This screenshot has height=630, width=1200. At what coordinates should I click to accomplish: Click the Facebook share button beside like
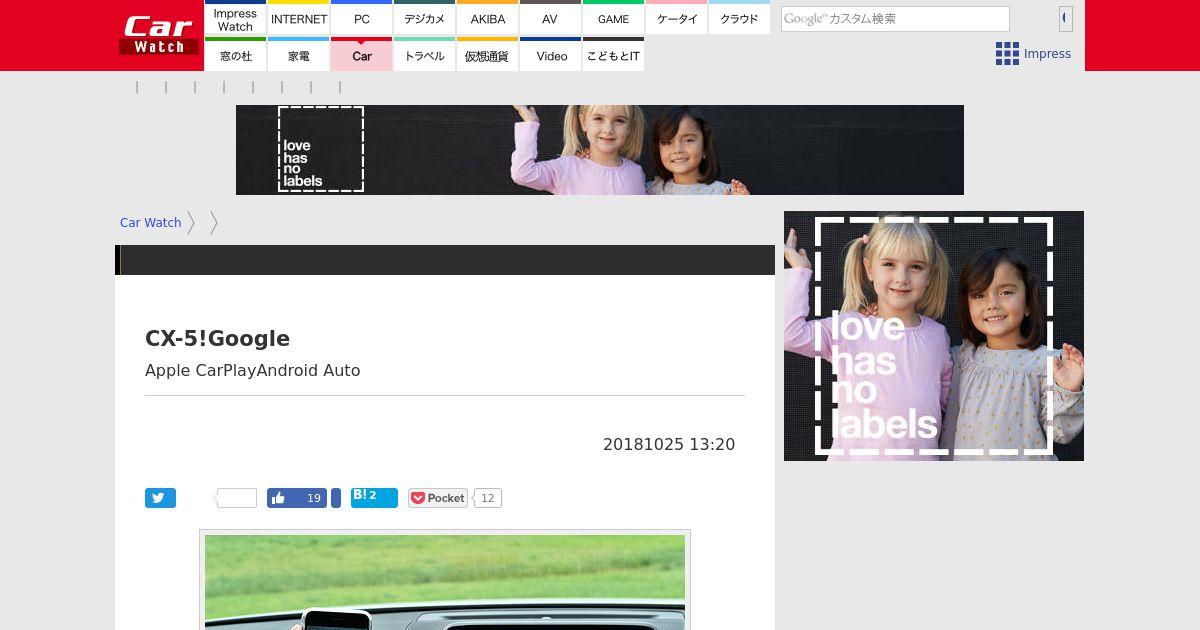pos(336,498)
